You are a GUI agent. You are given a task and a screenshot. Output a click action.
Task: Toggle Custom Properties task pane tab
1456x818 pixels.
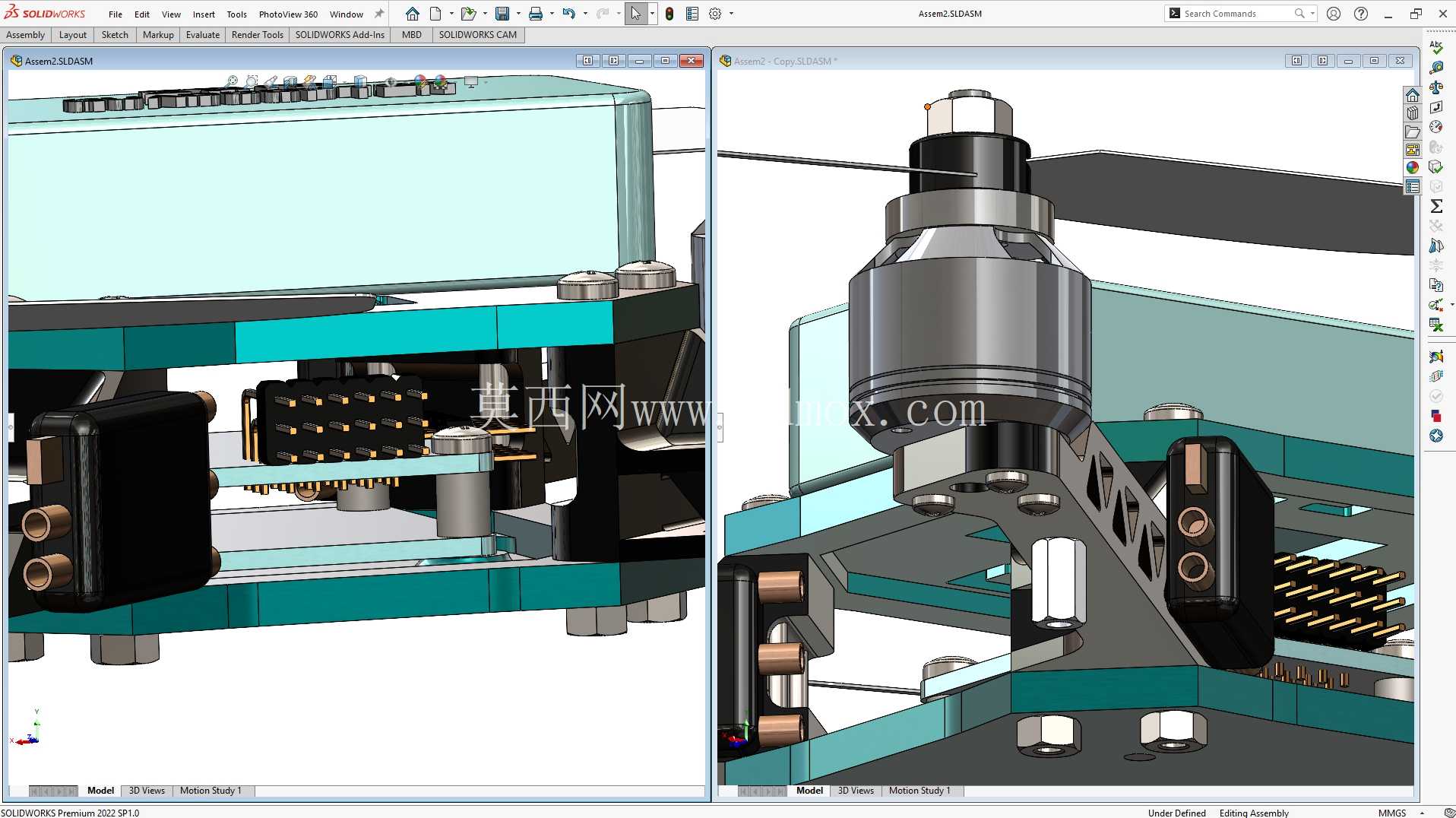pyautogui.click(x=1413, y=187)
